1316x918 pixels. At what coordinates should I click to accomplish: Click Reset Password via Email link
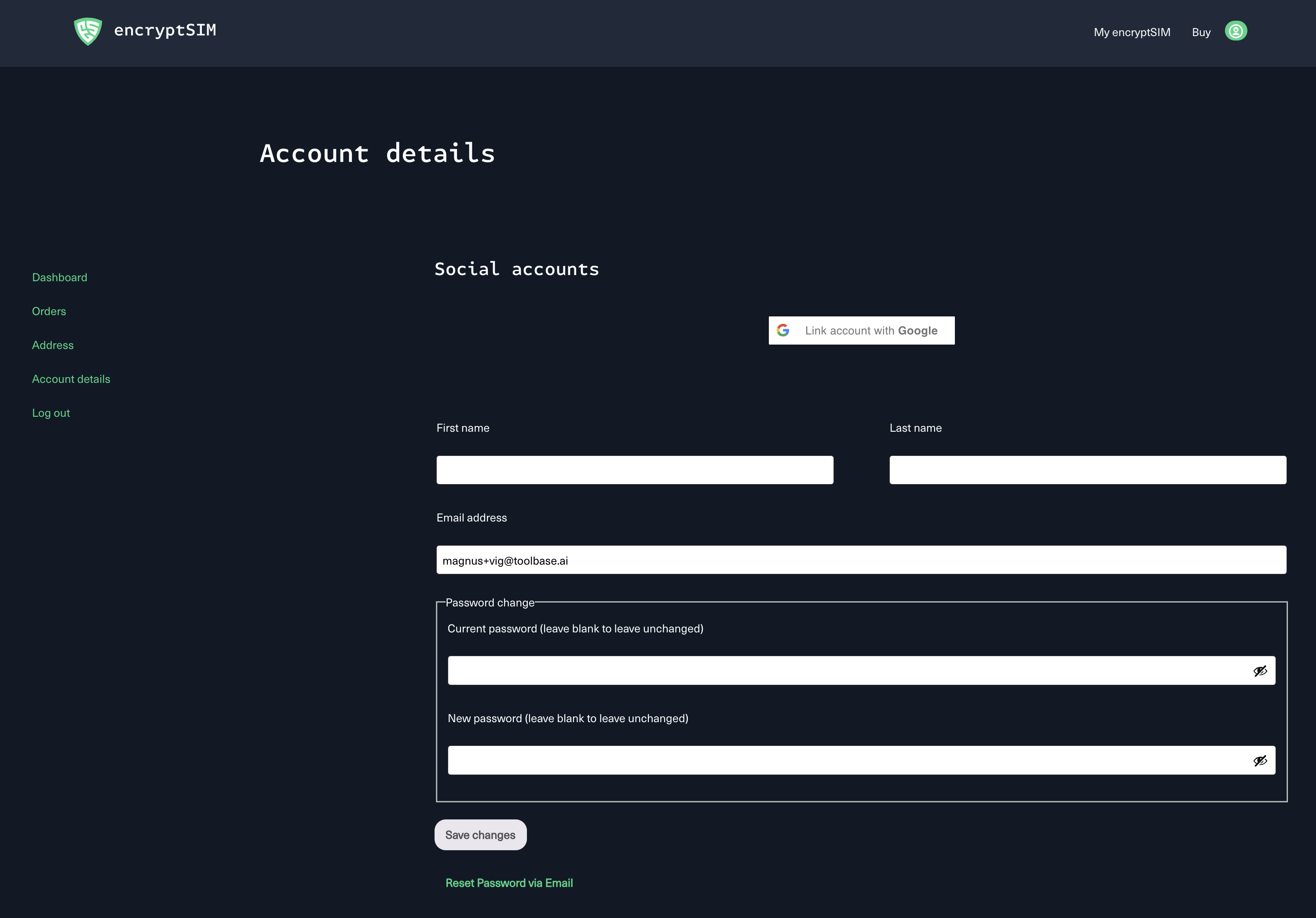pos(509,883)
